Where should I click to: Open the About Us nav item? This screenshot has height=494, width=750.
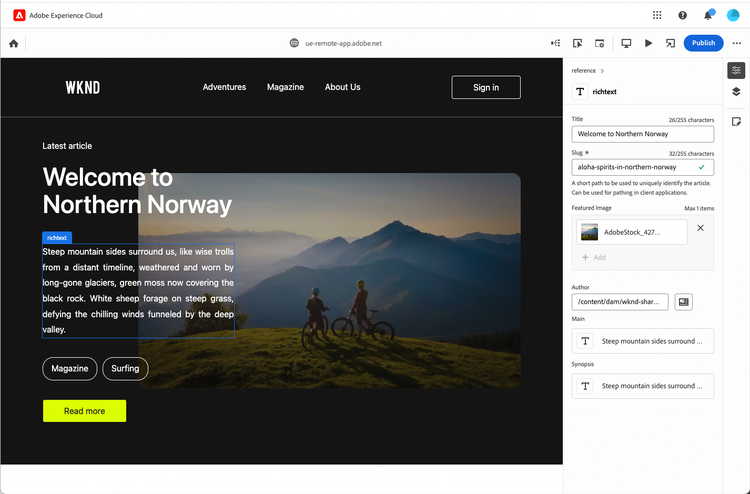pos(342,87)
